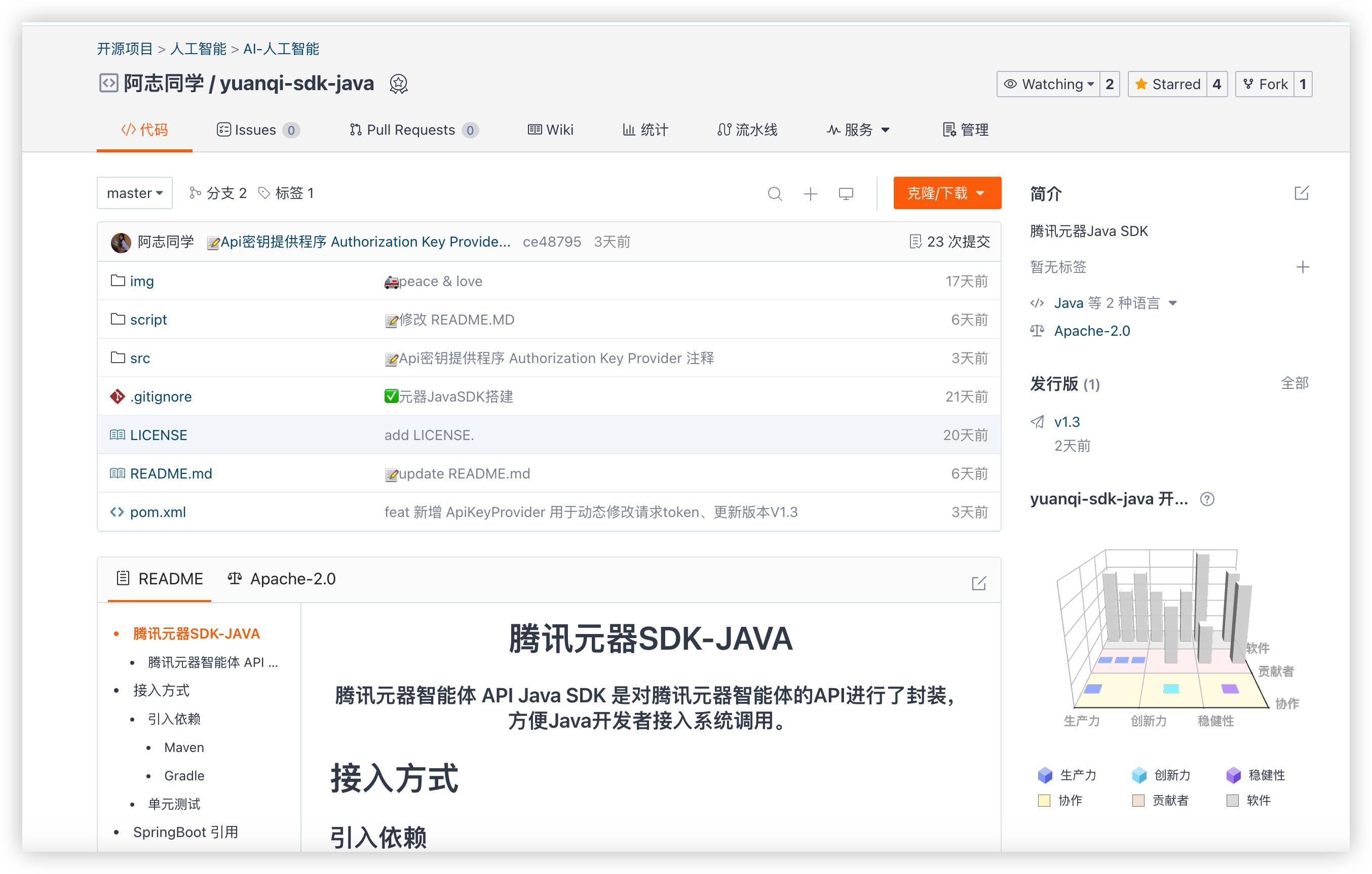Image resolution: width=1372 pixels, height=874 pixels.
Task: Switch to the 代码 tab
Action: coord(144,130)
